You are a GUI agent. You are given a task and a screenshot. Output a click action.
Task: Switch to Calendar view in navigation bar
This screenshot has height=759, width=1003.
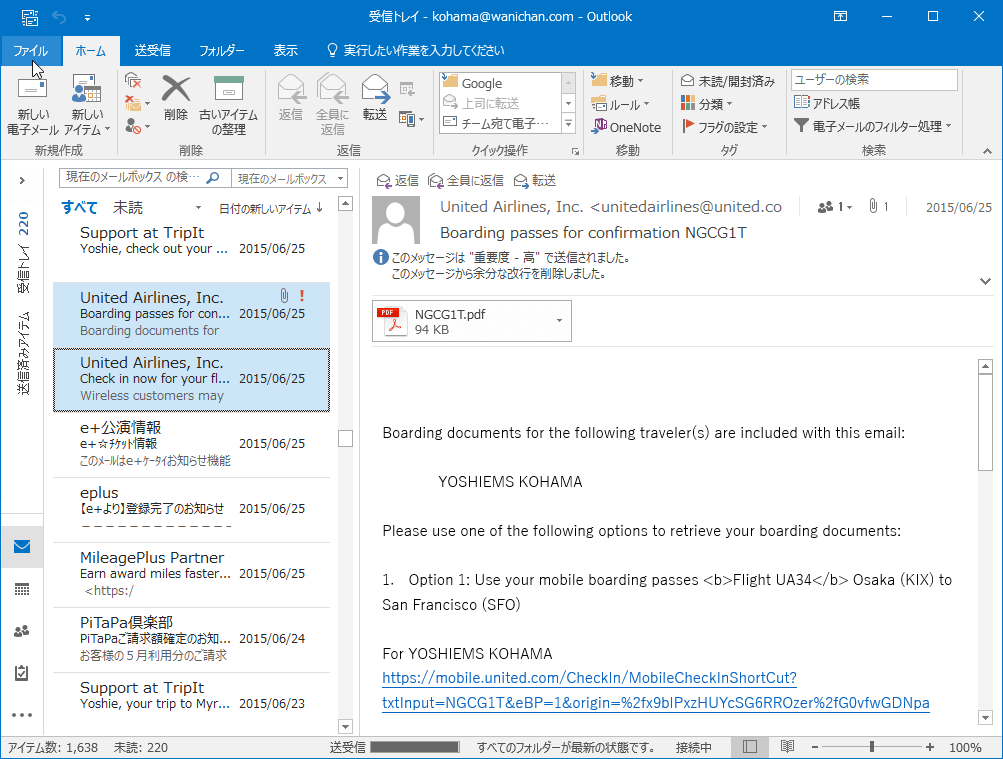tap(22, 589)
